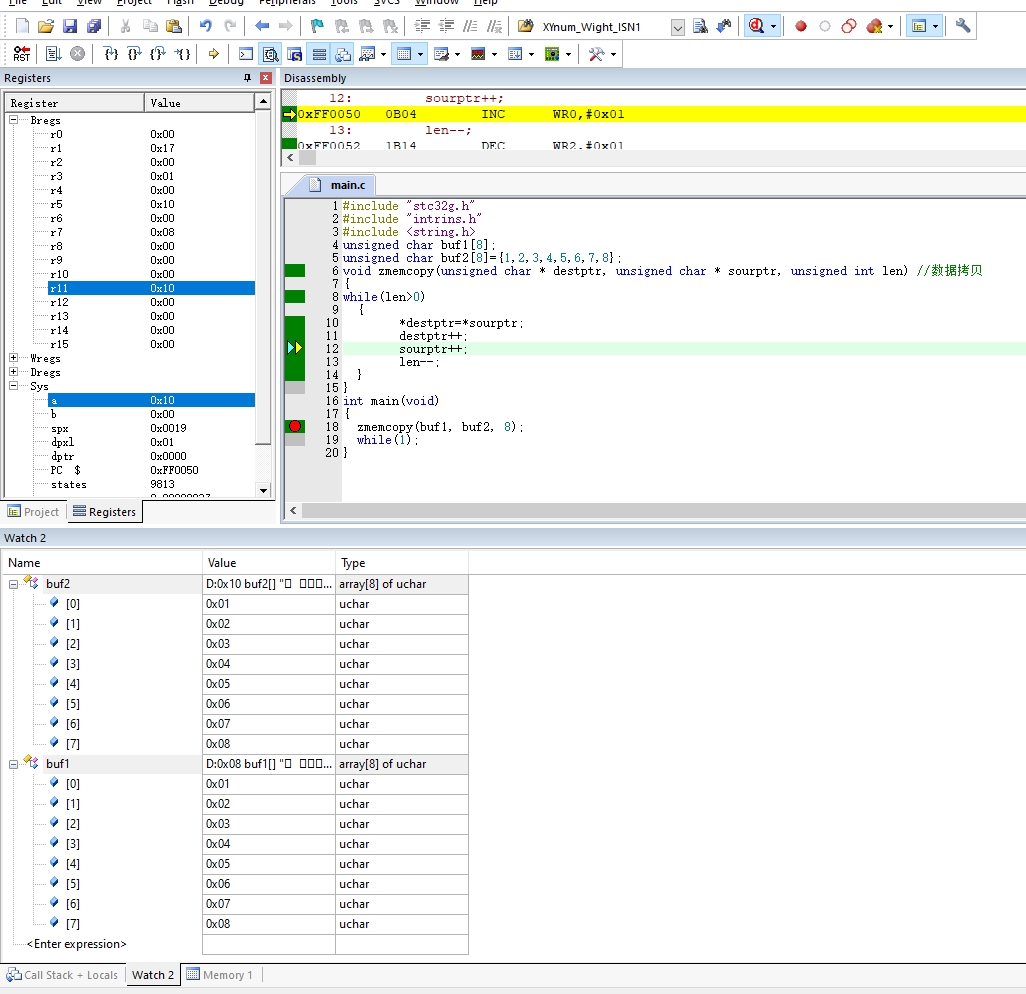Click the Save file toolbar icon
Viewport: 1026px width, 994px height.
pos(70,26)
